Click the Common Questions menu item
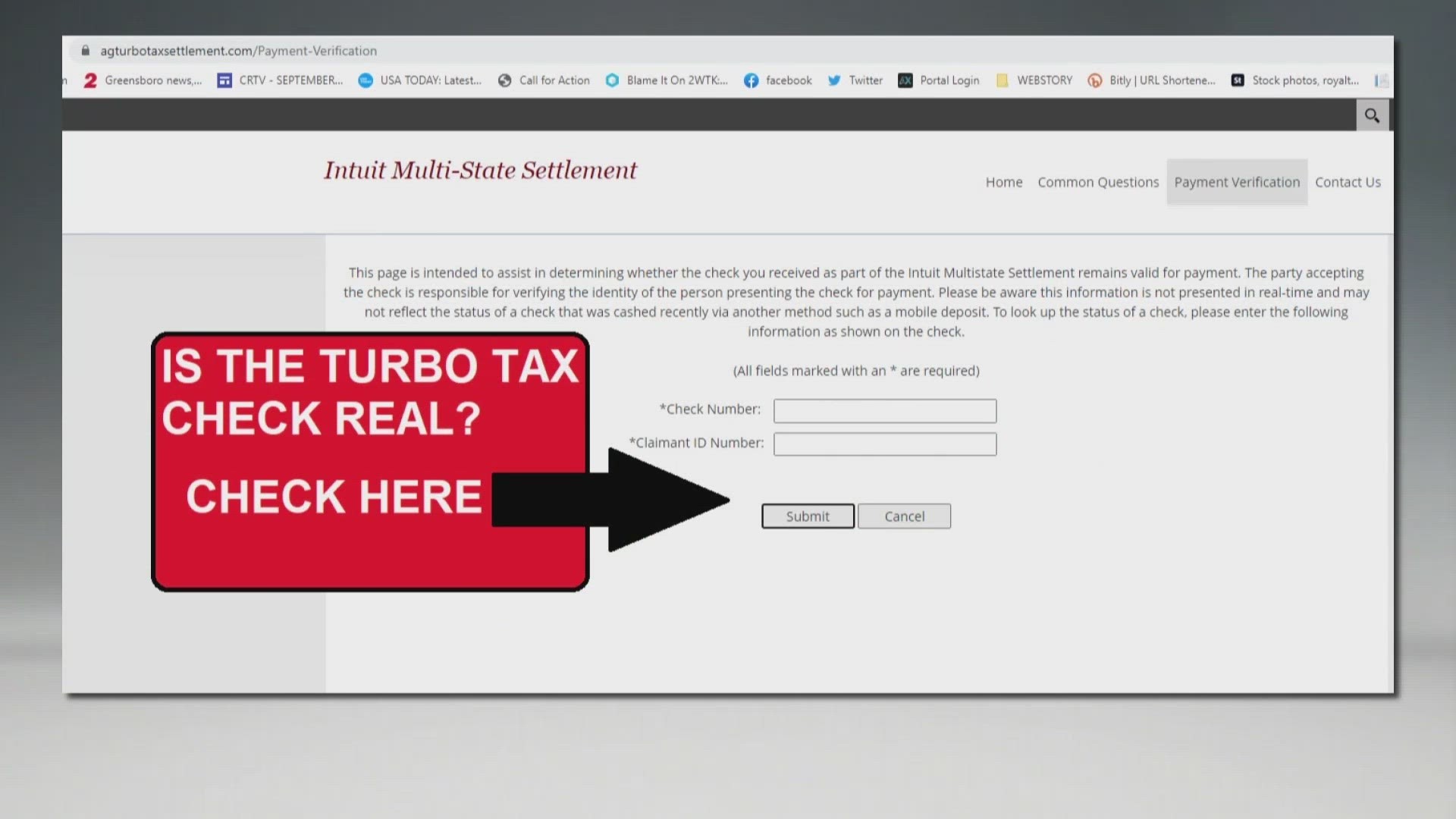Image resolution: width=1456 pixels, height=819 pixels. coord(1098,182)
